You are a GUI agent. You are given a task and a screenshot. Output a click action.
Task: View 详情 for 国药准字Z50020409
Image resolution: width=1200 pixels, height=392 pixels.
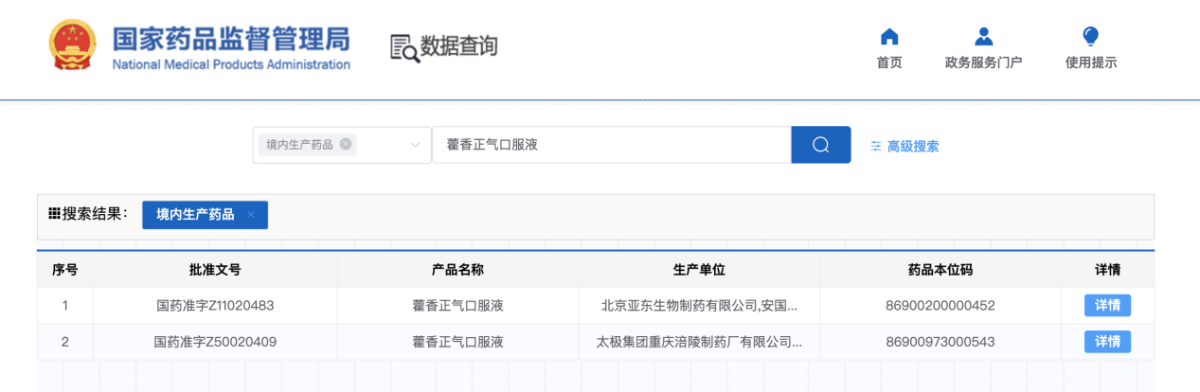coord(1107,341)
